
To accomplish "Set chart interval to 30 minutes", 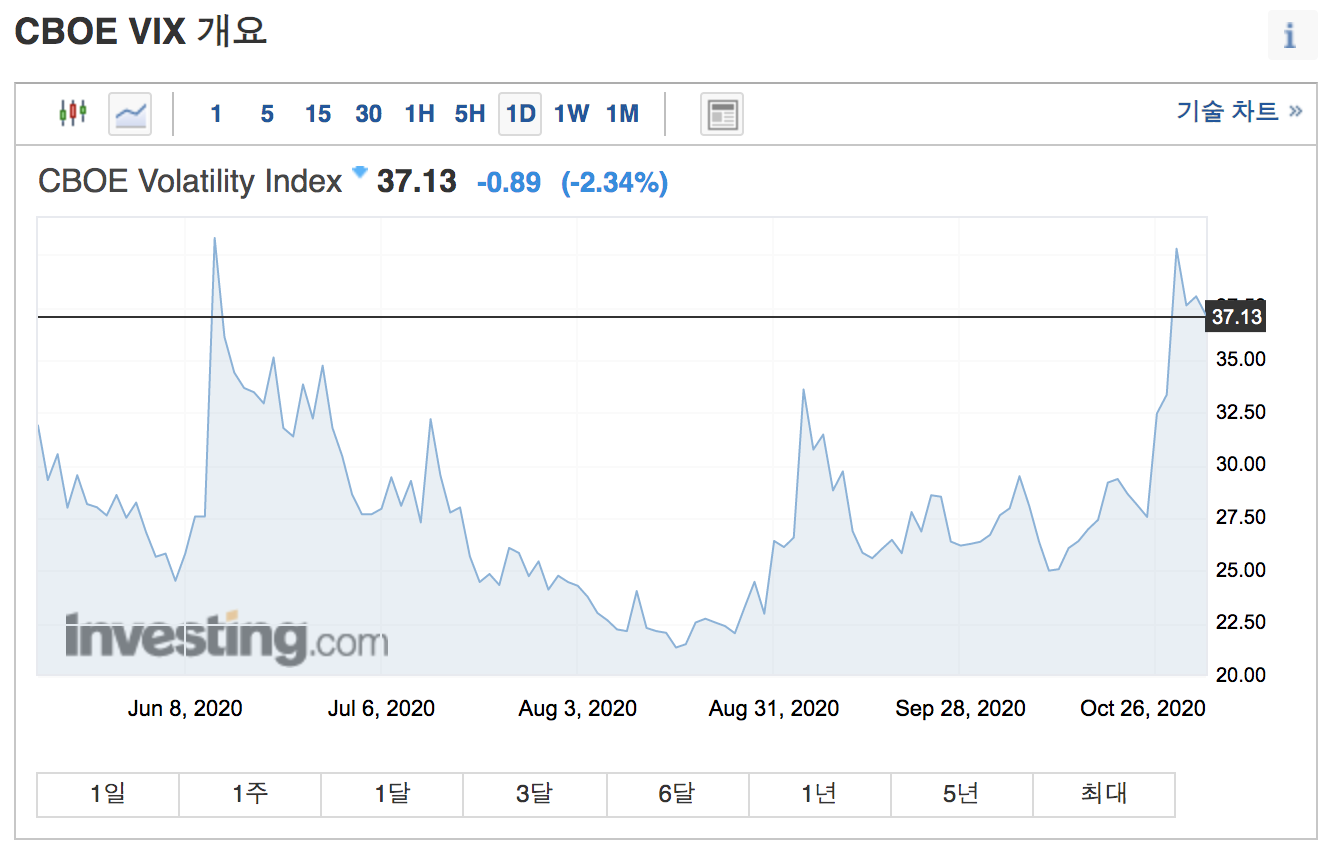I will pyautogui.click(x=369, y=114).
